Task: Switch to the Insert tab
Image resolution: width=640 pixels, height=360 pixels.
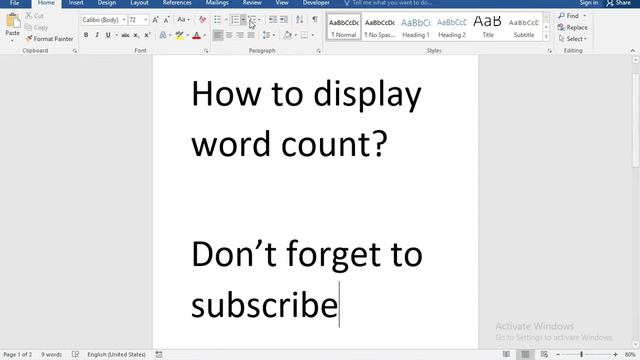Action: (x=76, y=3)
